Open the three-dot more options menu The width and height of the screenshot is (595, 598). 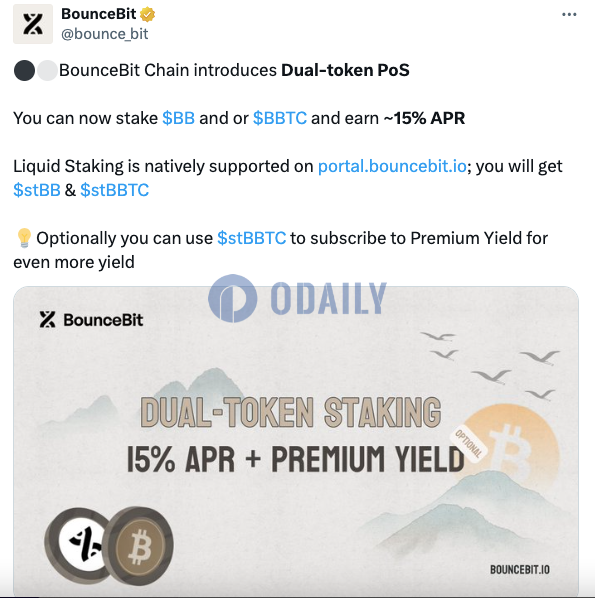click(x=569, y=14)
